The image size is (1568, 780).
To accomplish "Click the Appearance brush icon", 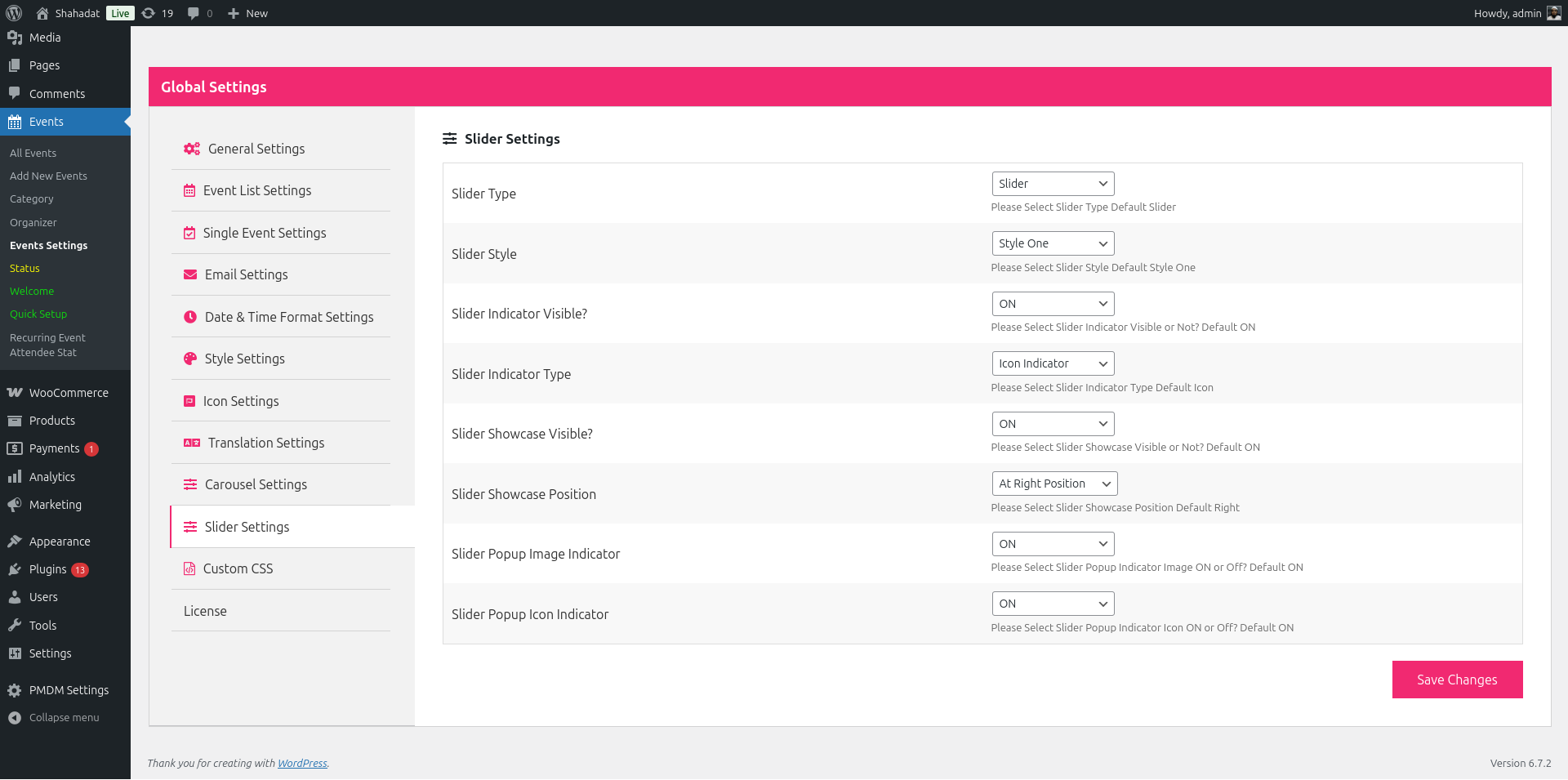I will coord(15,542).
